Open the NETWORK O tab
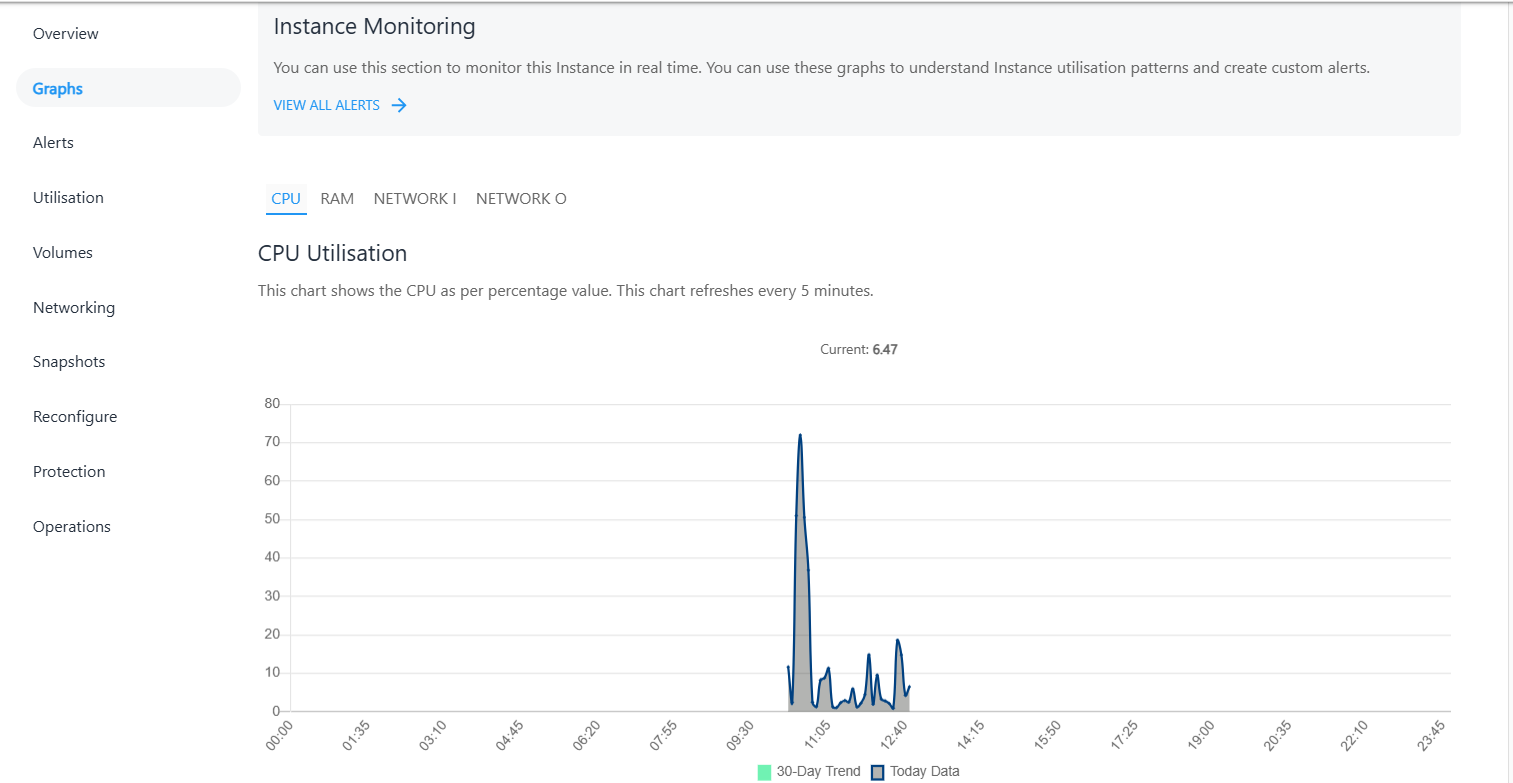This screenshot has height=783, width=1513. pos(521,198)
